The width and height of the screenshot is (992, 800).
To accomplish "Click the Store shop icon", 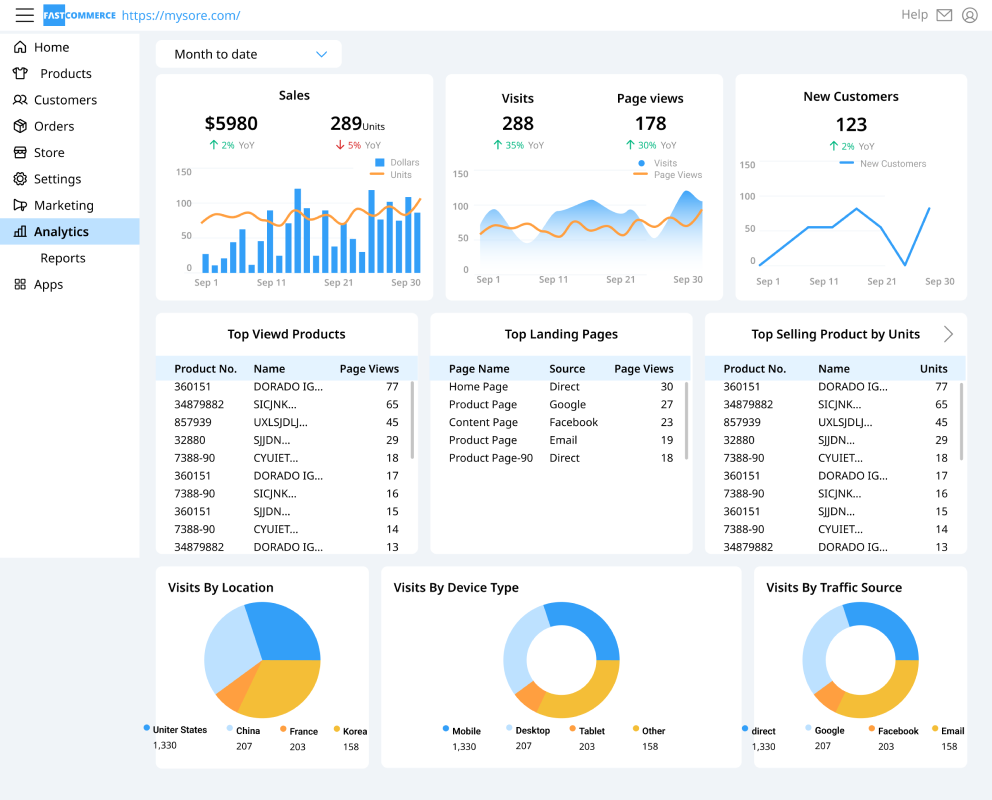I will coord(20,152).
